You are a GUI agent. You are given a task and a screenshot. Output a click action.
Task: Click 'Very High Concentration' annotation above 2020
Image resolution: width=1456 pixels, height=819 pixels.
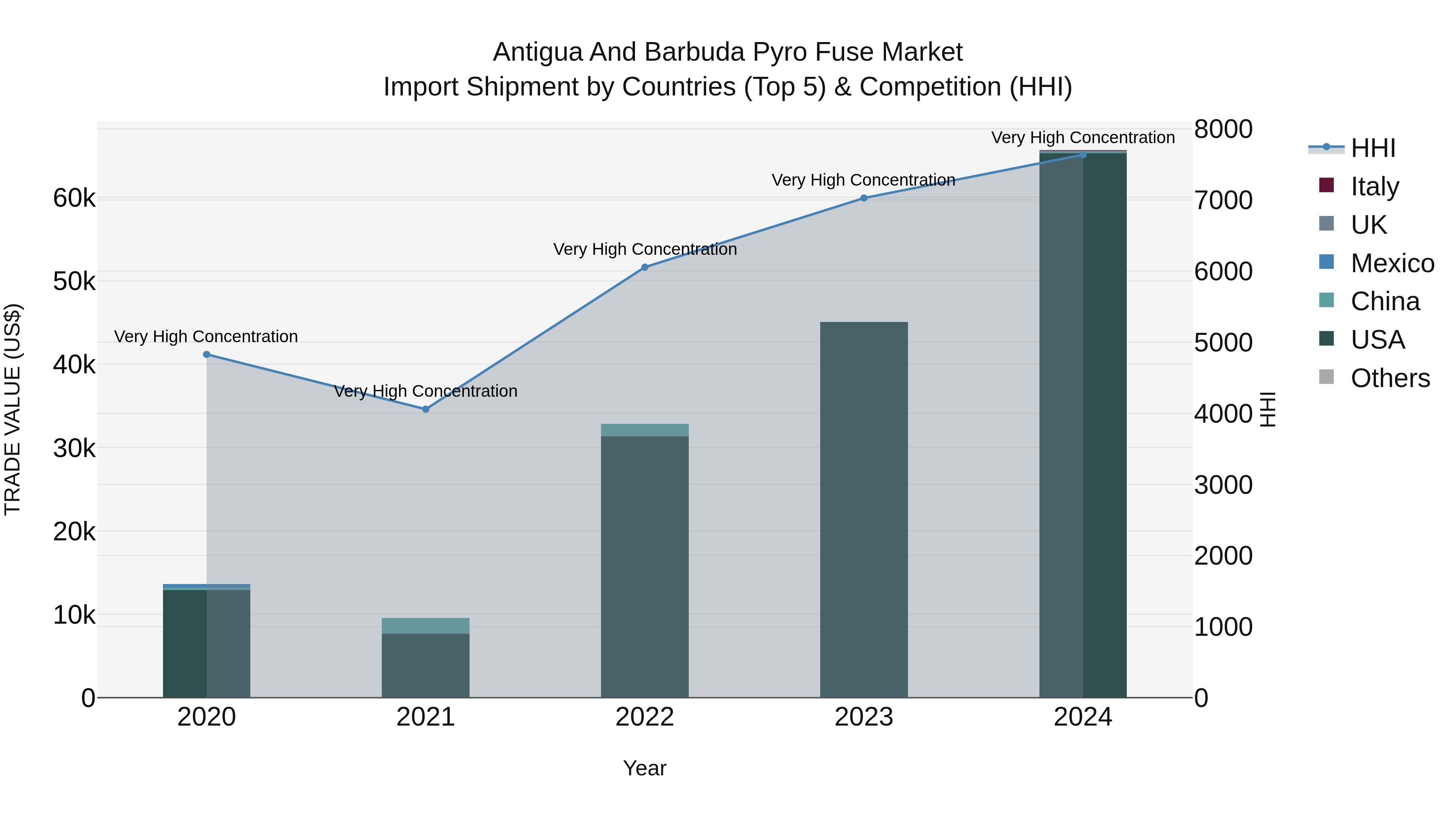[x=206, y=336]
